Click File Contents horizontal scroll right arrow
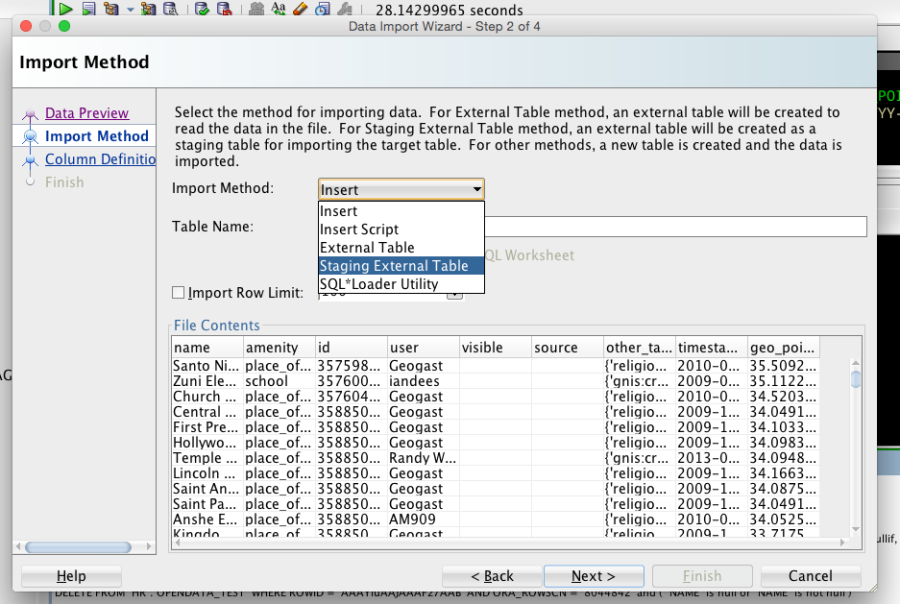 pos(843,542)
